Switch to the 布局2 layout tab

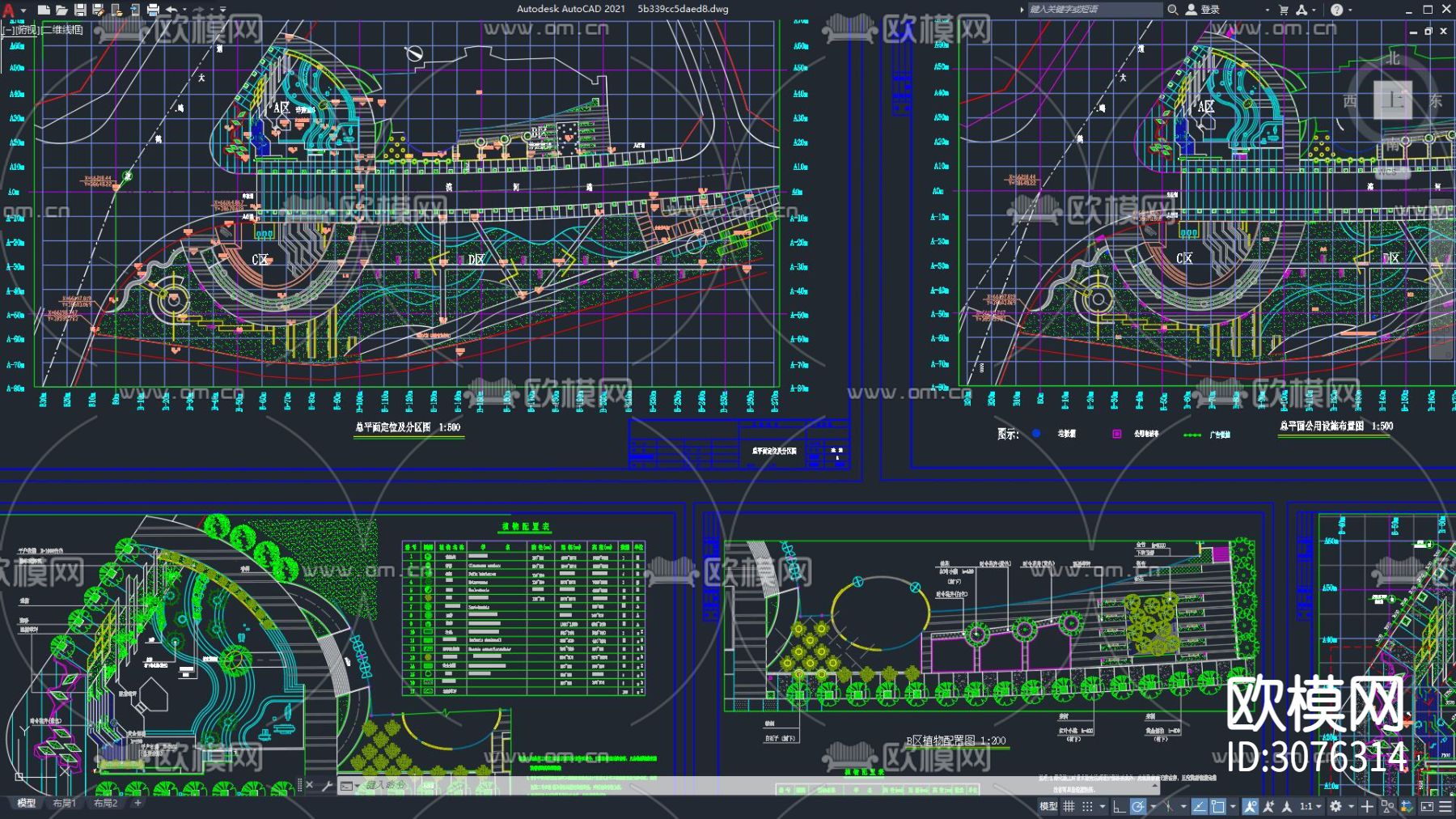point(105,804)
